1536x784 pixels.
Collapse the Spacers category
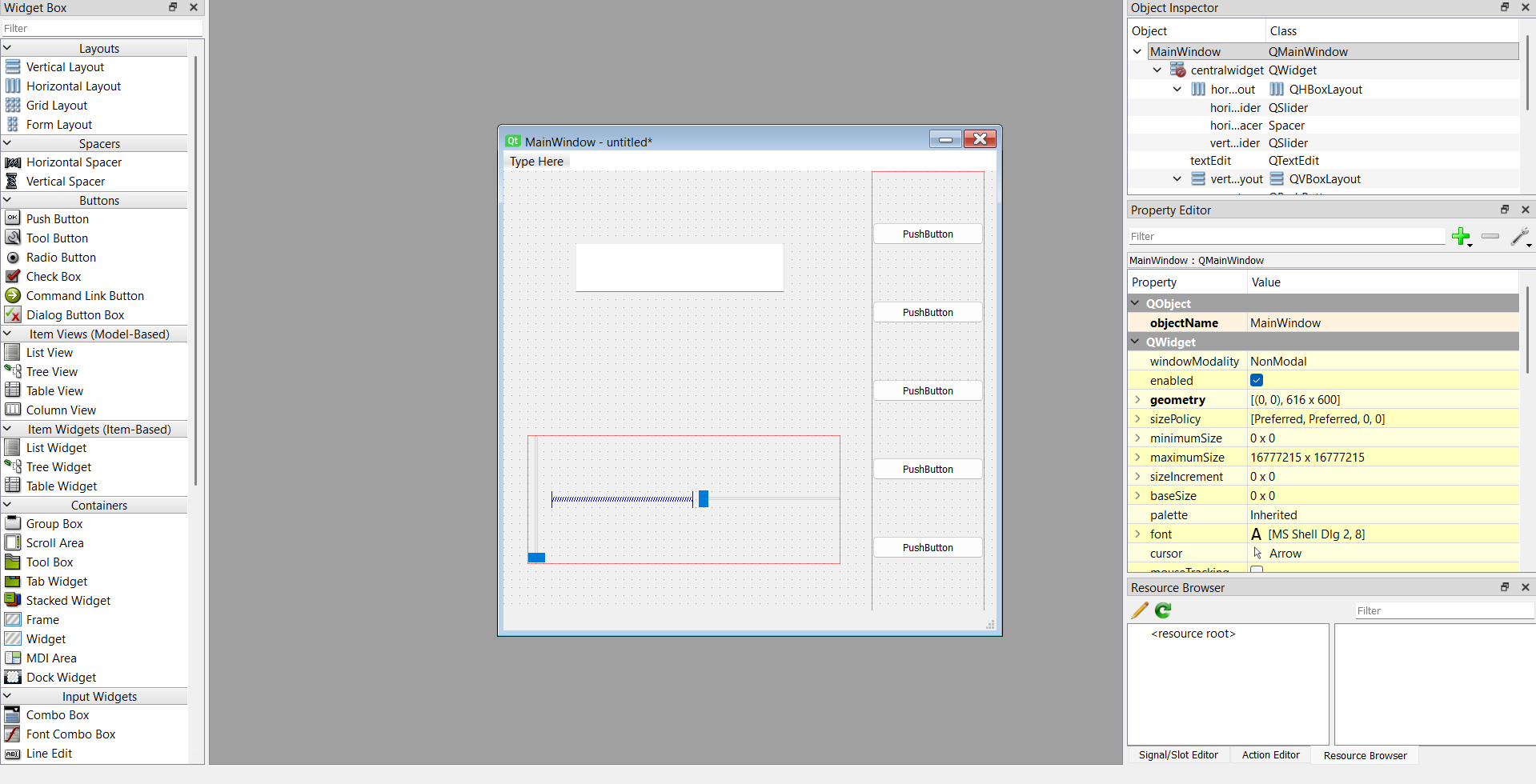[7, 143]
